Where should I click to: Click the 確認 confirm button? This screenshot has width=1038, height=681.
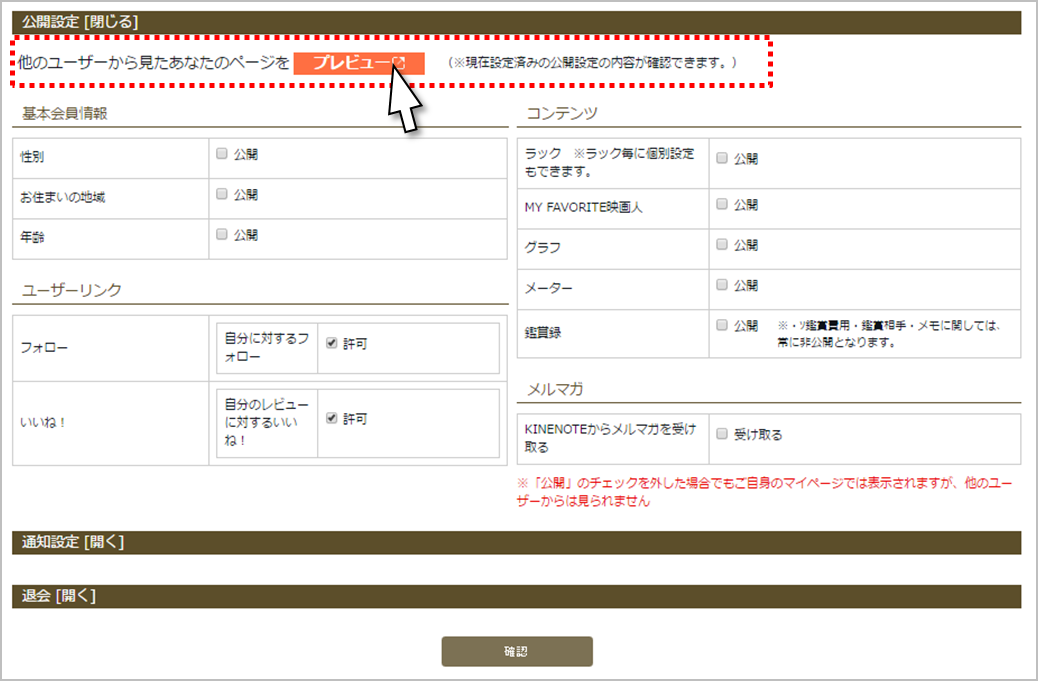tap(517, 651)
